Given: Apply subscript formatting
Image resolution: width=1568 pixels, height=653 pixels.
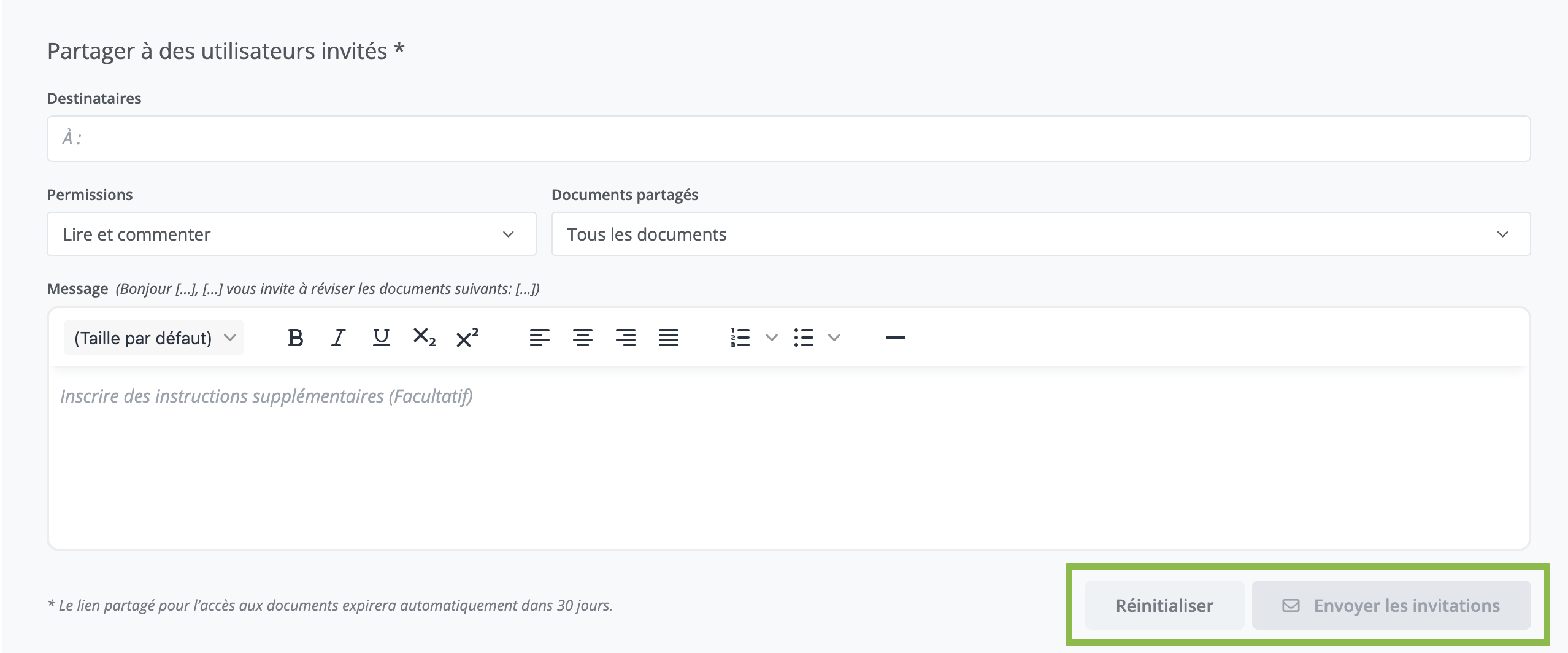Looking at the screenshot, I should pyautogui.click(x=424, y=338).
